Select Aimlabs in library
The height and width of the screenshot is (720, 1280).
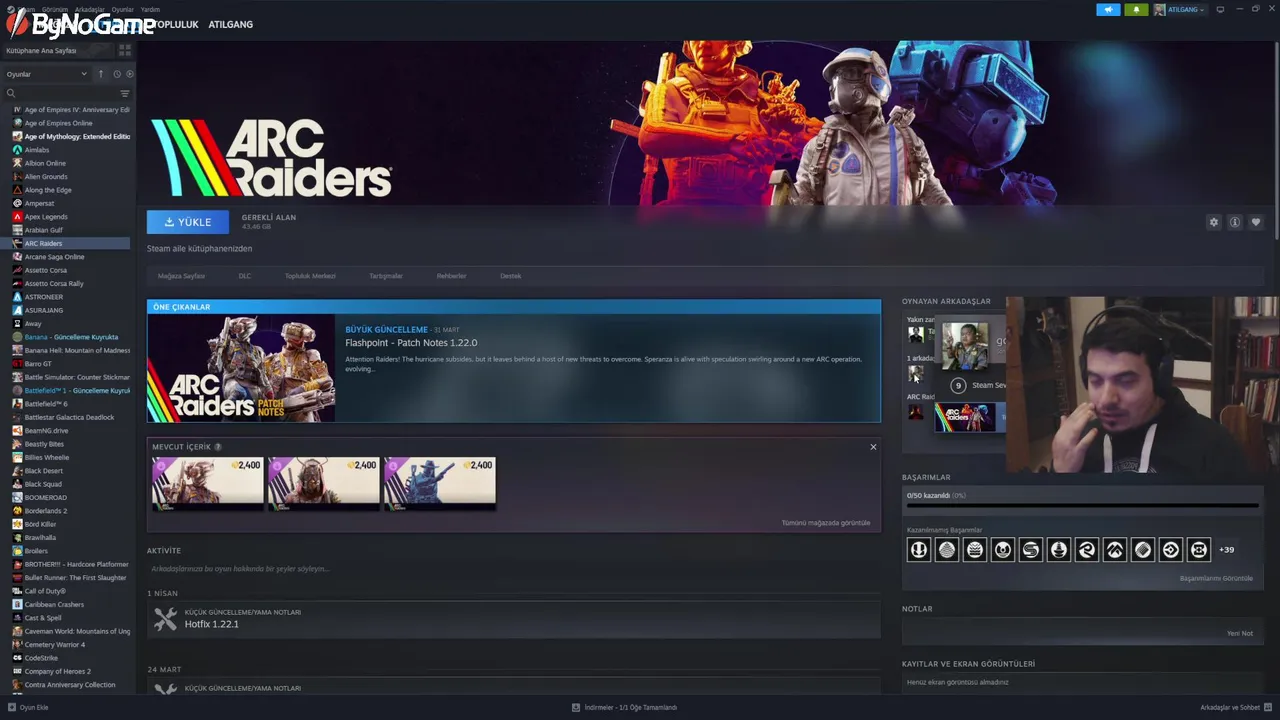tap(37, 150)
